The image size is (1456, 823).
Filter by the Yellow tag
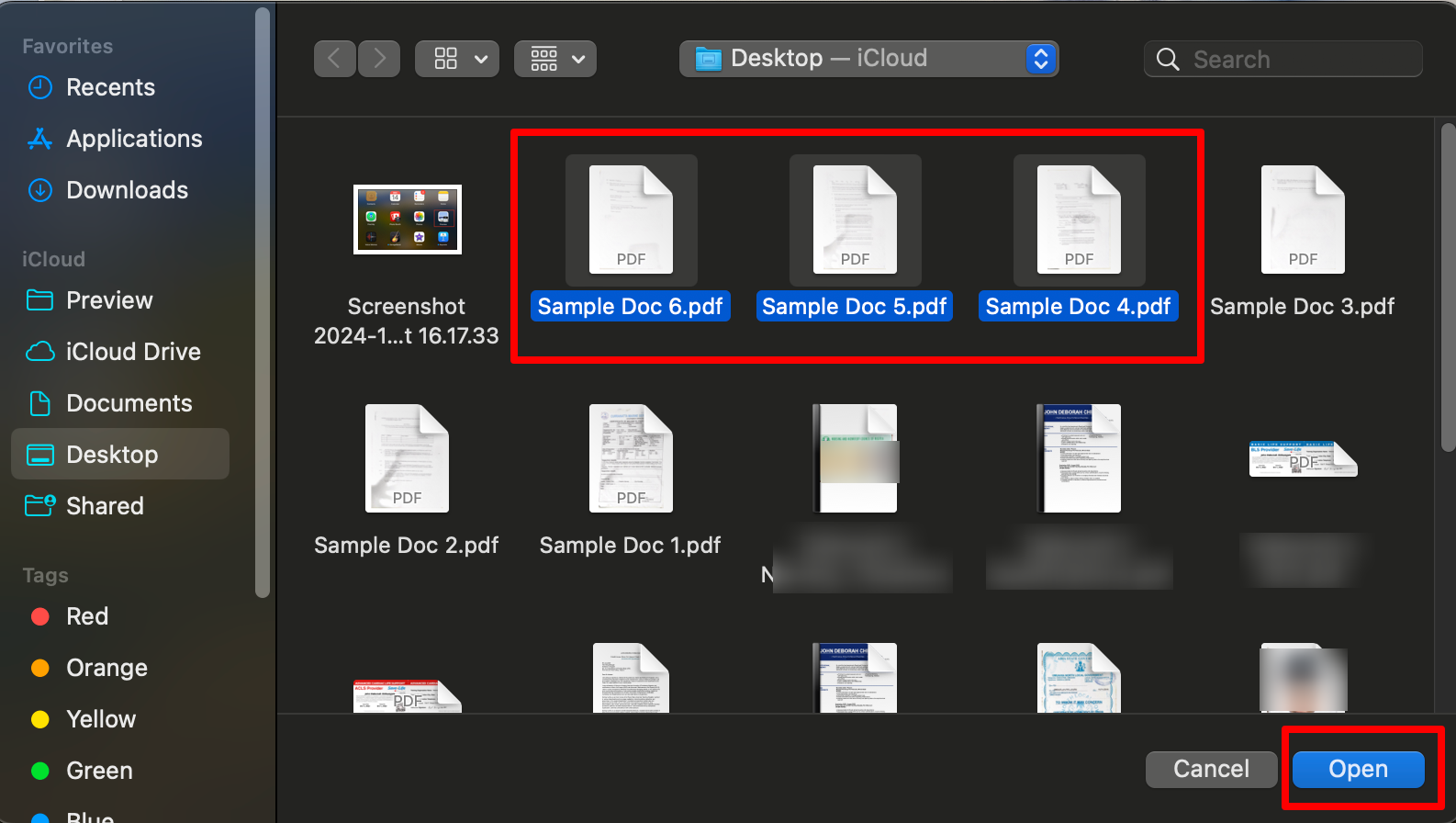point(120,719)
